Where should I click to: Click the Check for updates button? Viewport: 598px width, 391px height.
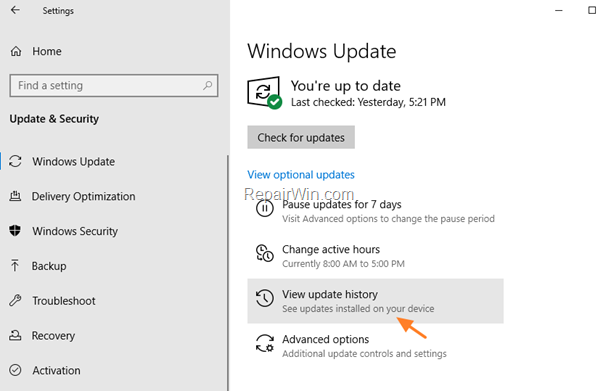tap(301, 137)
